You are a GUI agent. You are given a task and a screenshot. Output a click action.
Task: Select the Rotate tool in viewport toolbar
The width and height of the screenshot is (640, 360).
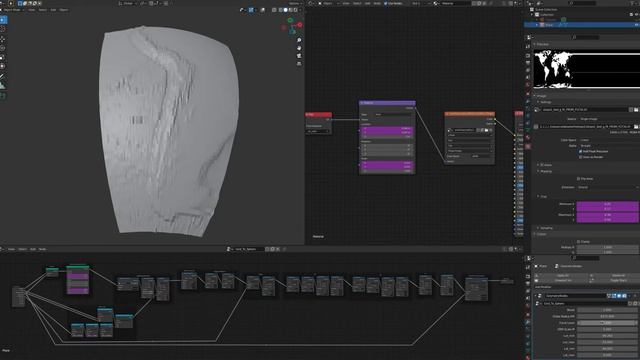point(2,48)
